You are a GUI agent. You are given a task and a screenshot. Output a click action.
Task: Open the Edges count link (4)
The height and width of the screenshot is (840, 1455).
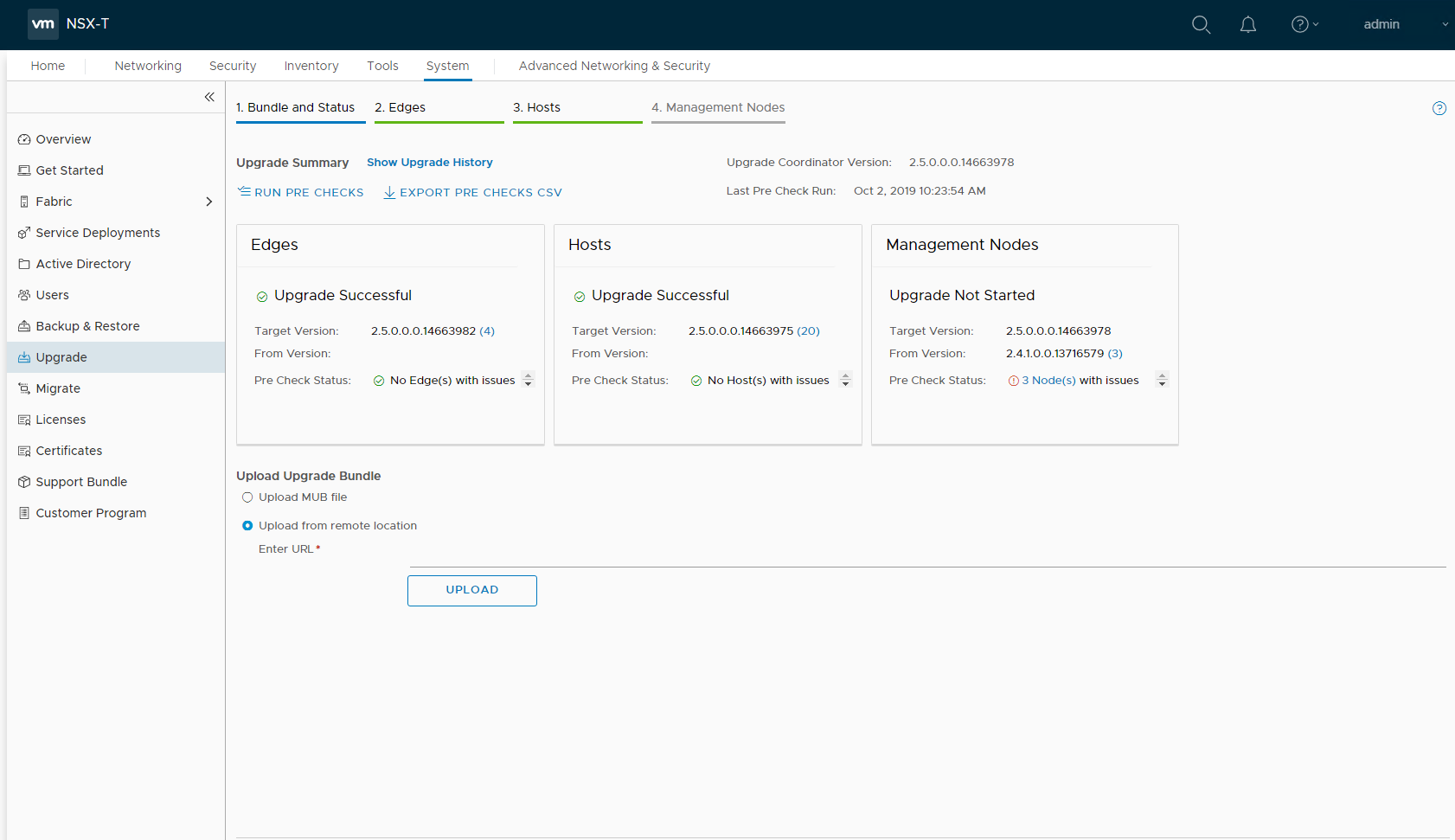click(x=487, y=331)
